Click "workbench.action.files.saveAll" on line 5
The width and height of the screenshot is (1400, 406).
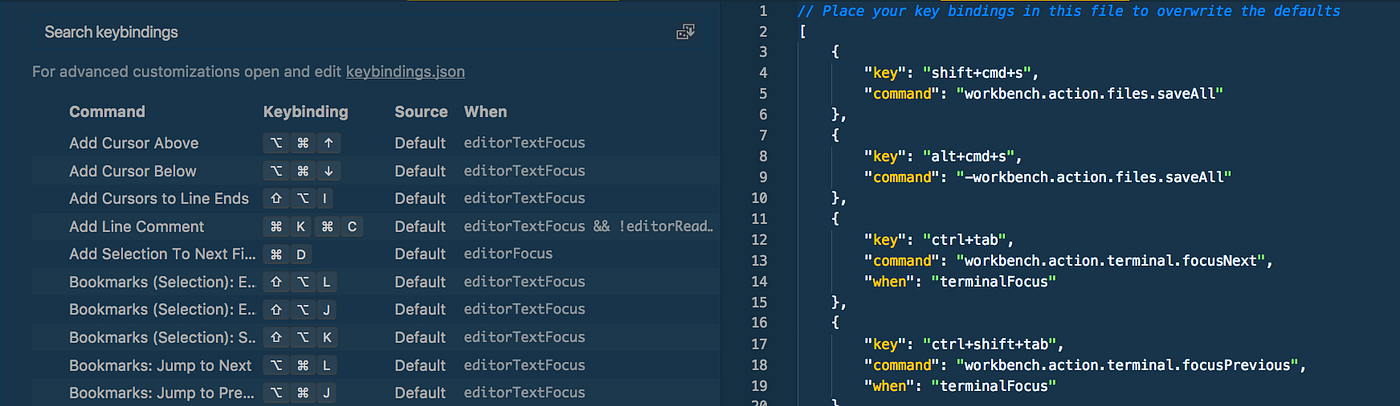[x=1090, y=93]
